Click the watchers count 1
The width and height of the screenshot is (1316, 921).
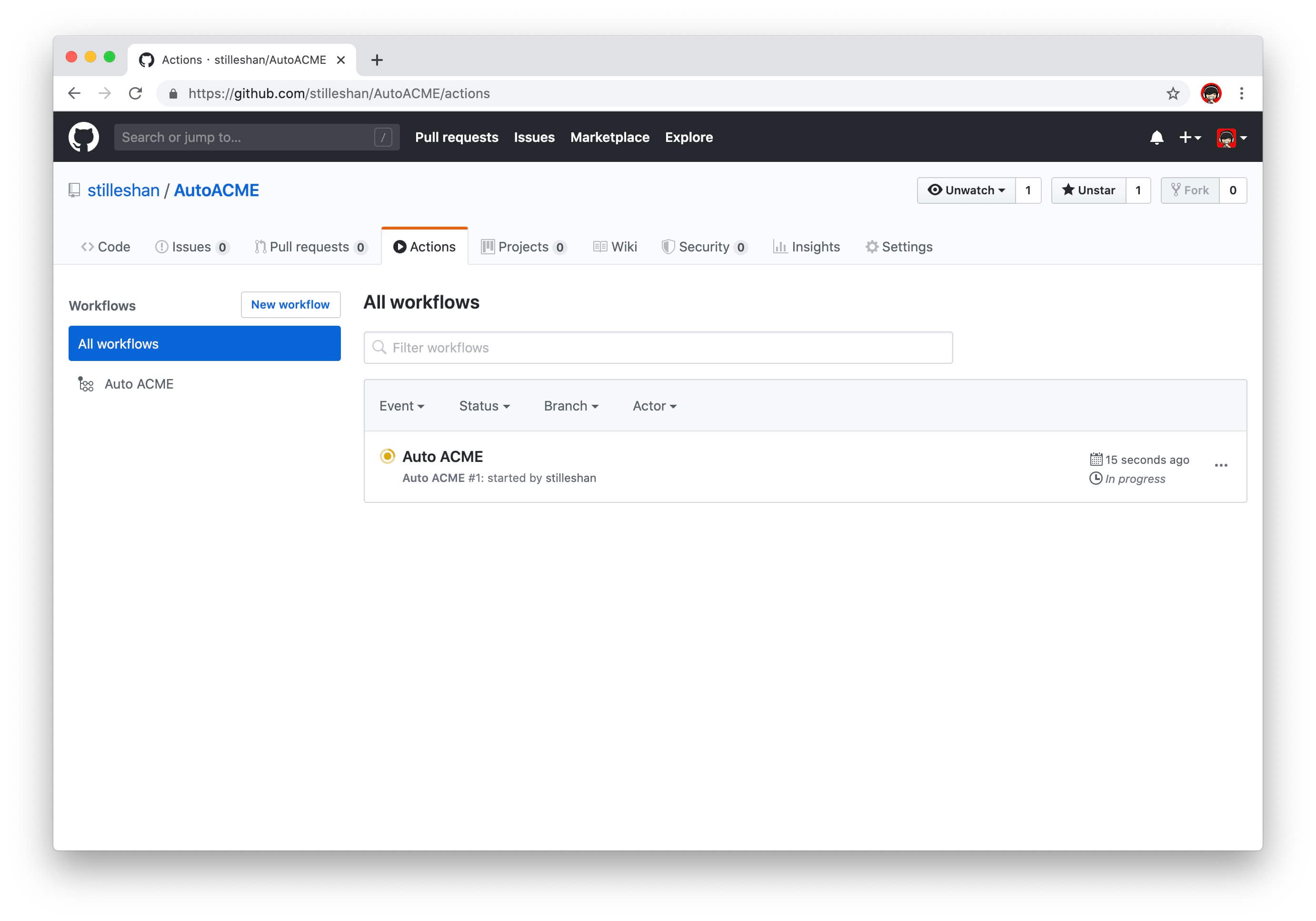[x=1028, y=190]
